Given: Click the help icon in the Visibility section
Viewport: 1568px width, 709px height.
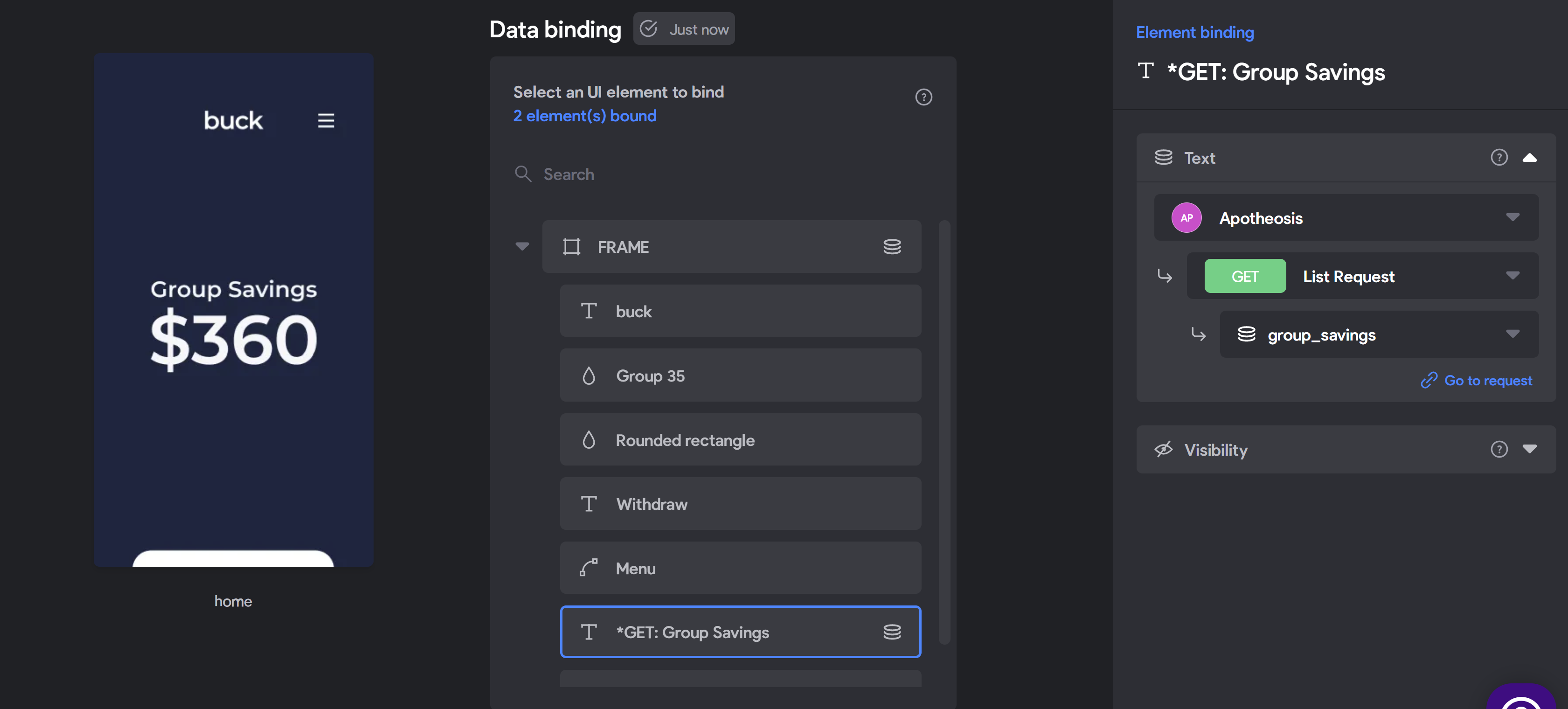Looking at the screenshot, I should pyautogui.click(x=1499, y=449).
